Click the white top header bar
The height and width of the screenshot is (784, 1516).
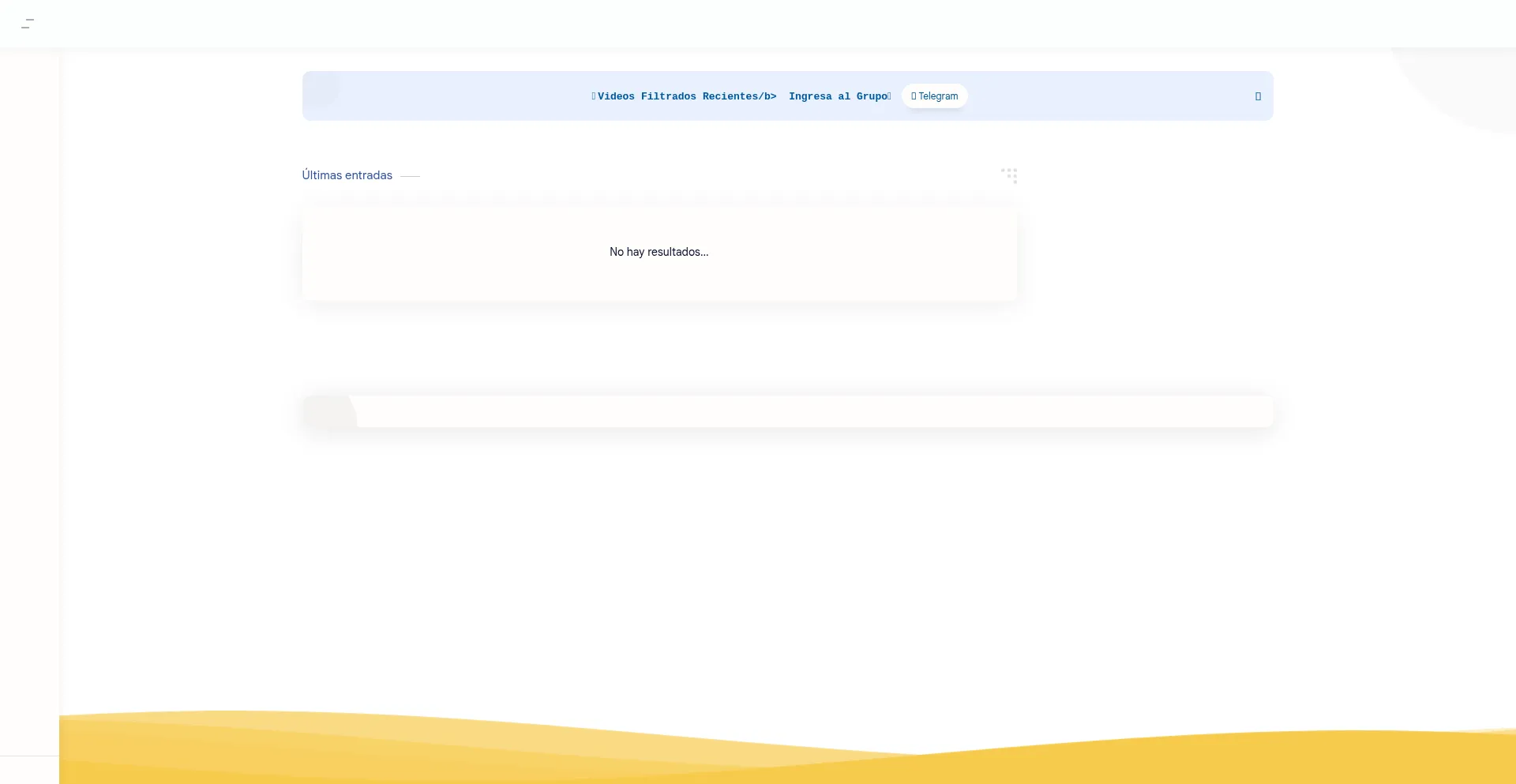pos(758,24)
